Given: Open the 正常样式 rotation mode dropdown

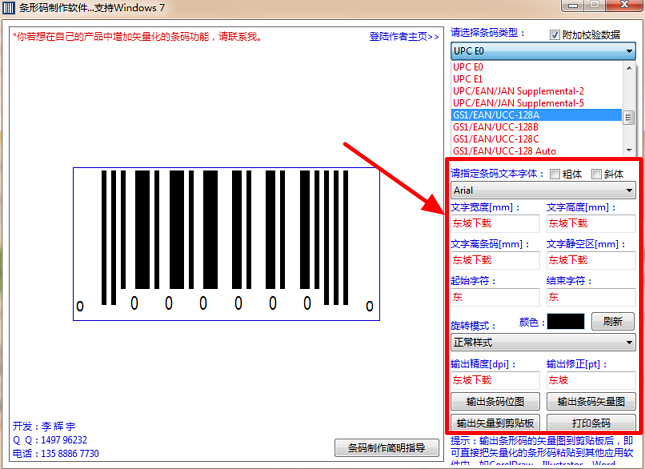Looking at the screenshot, I should (x=543, y=342).
